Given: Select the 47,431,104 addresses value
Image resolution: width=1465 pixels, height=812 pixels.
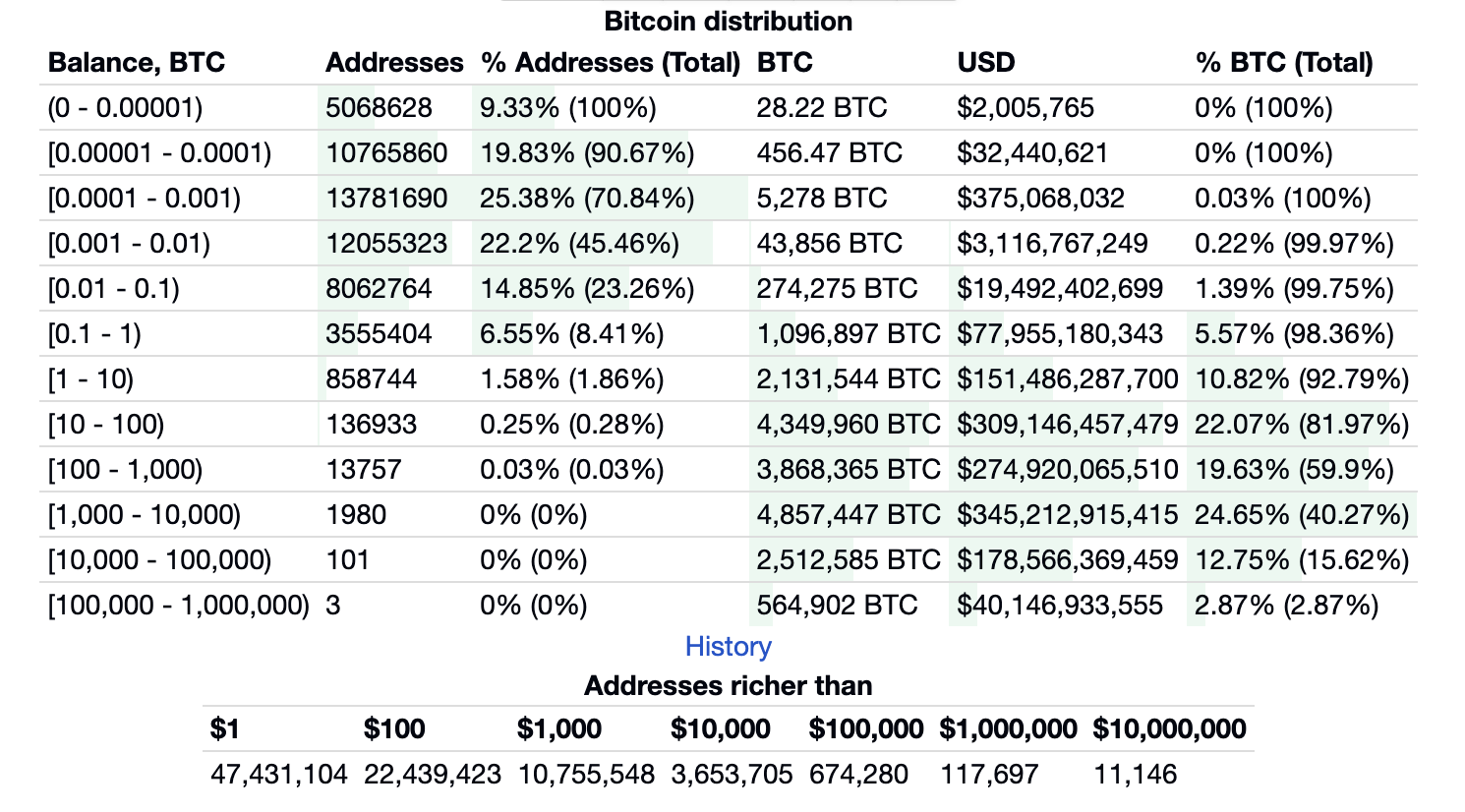Looking at the screenshot, I should click(x=278, y=775).
